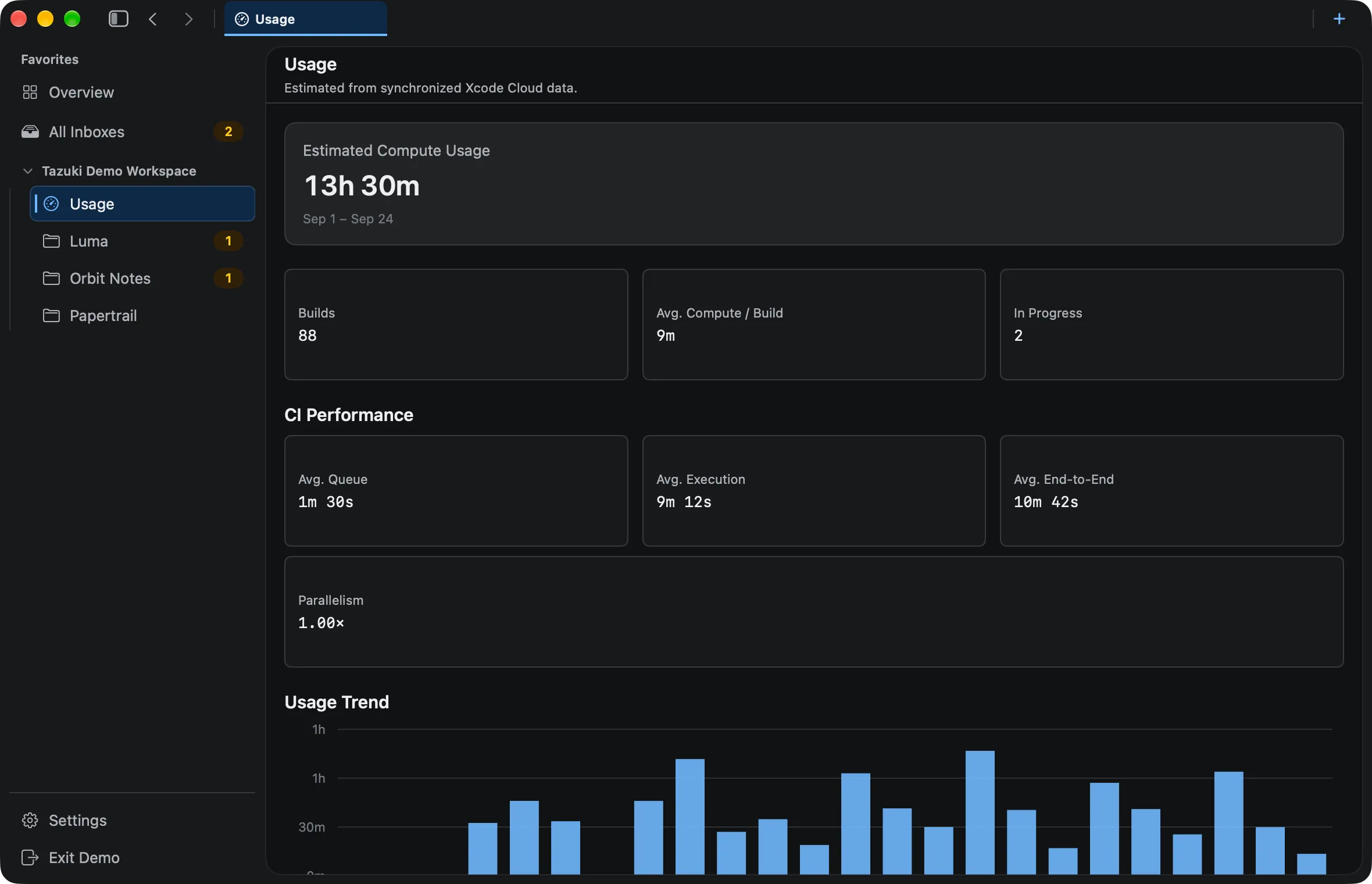Screen dimensions: 1372x884
Task: Open the Papertrail project
Action: pyautogui.click(x=142, y=315)
